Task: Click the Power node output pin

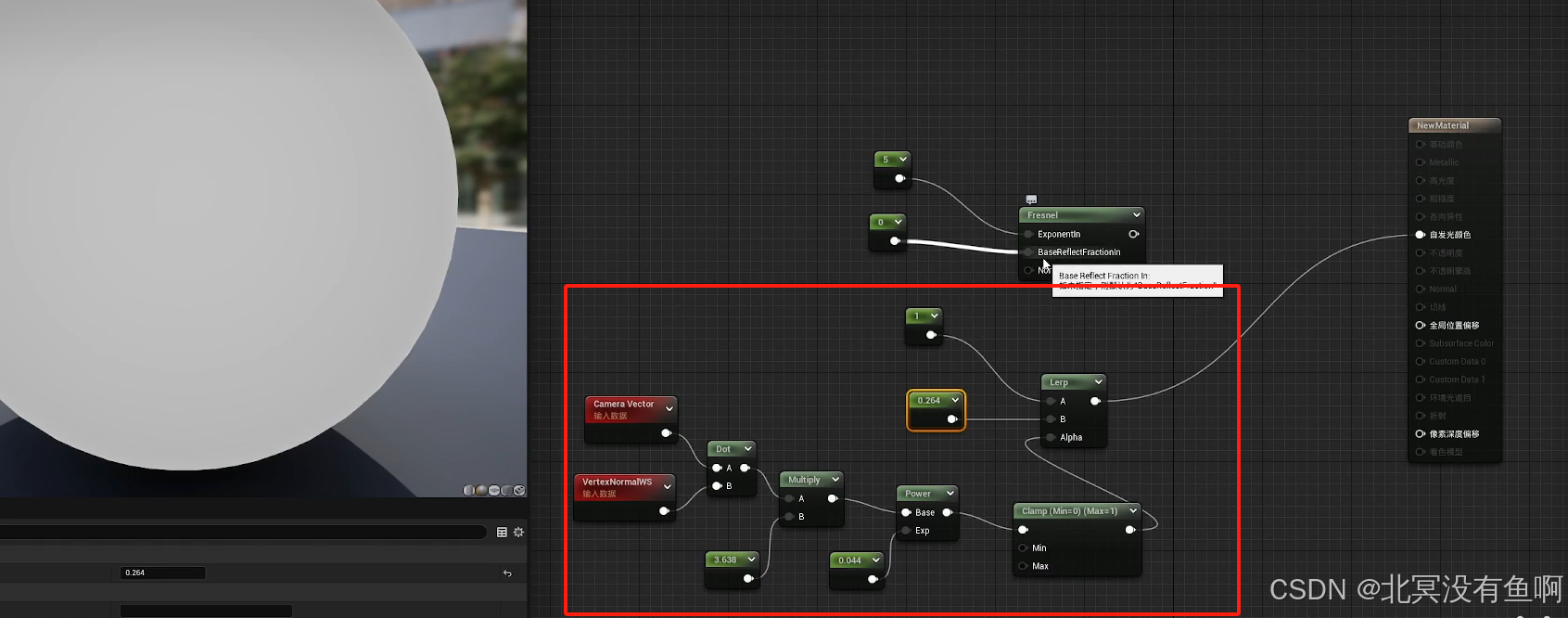Action: [947, 512]
